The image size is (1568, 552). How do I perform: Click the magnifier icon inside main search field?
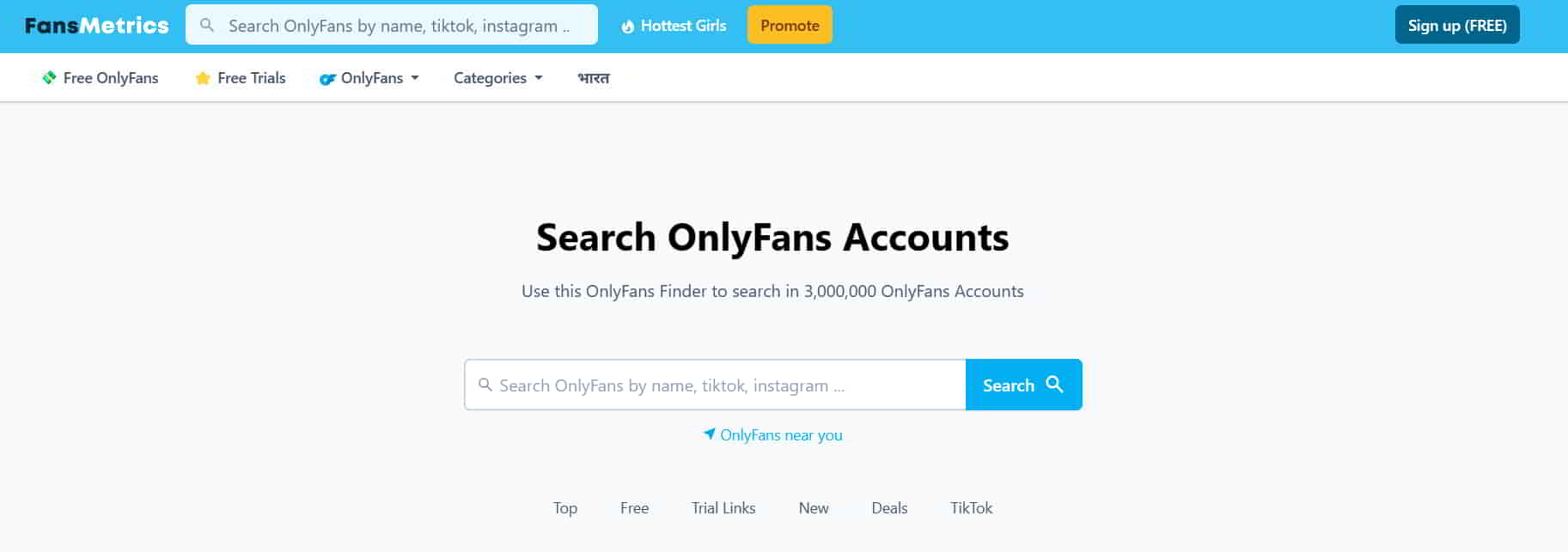click(x=485, y=385)
